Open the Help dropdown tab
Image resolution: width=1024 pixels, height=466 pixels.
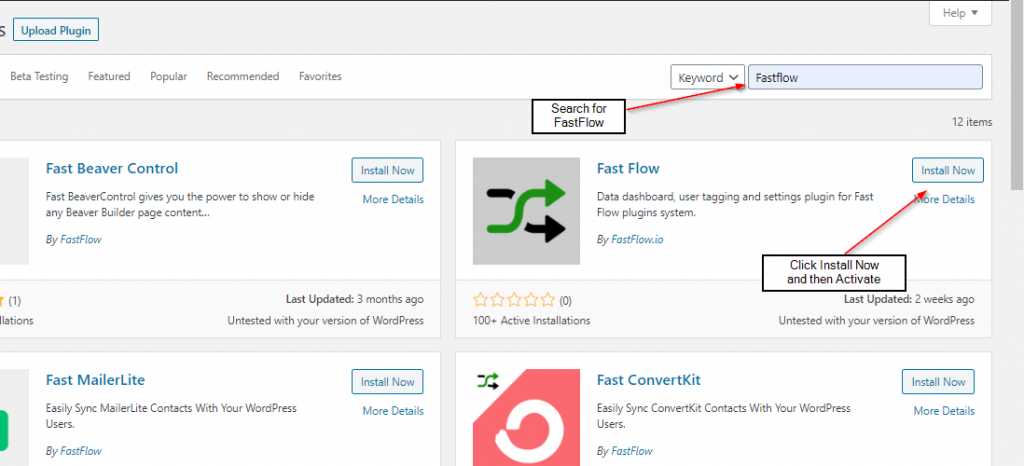[x=960, y=13]
